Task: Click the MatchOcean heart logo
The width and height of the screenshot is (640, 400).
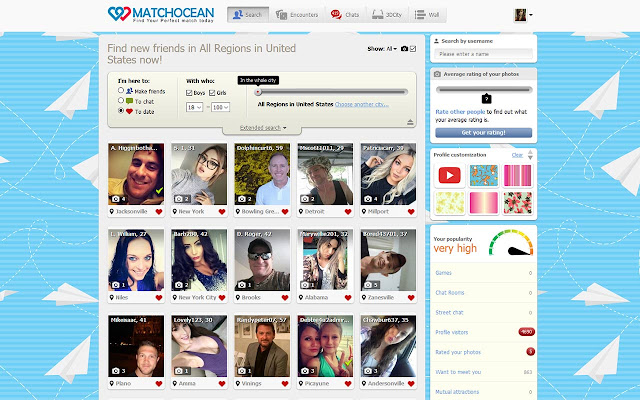Action: 119,14
